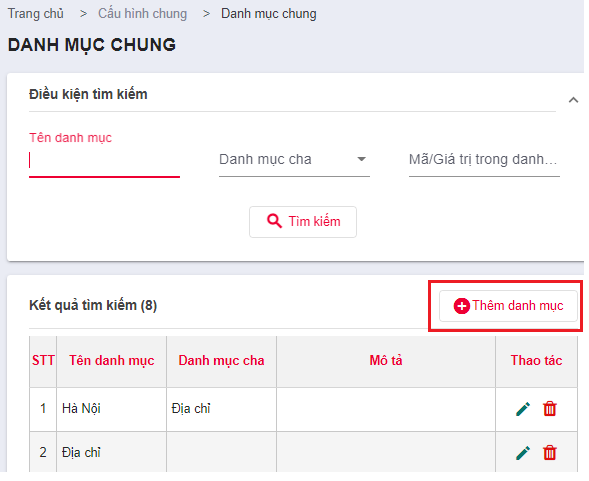Click the DANH MỤC CHUNG page title
The width and height of the screenshot is (589, 481).
tap(92, 45)
